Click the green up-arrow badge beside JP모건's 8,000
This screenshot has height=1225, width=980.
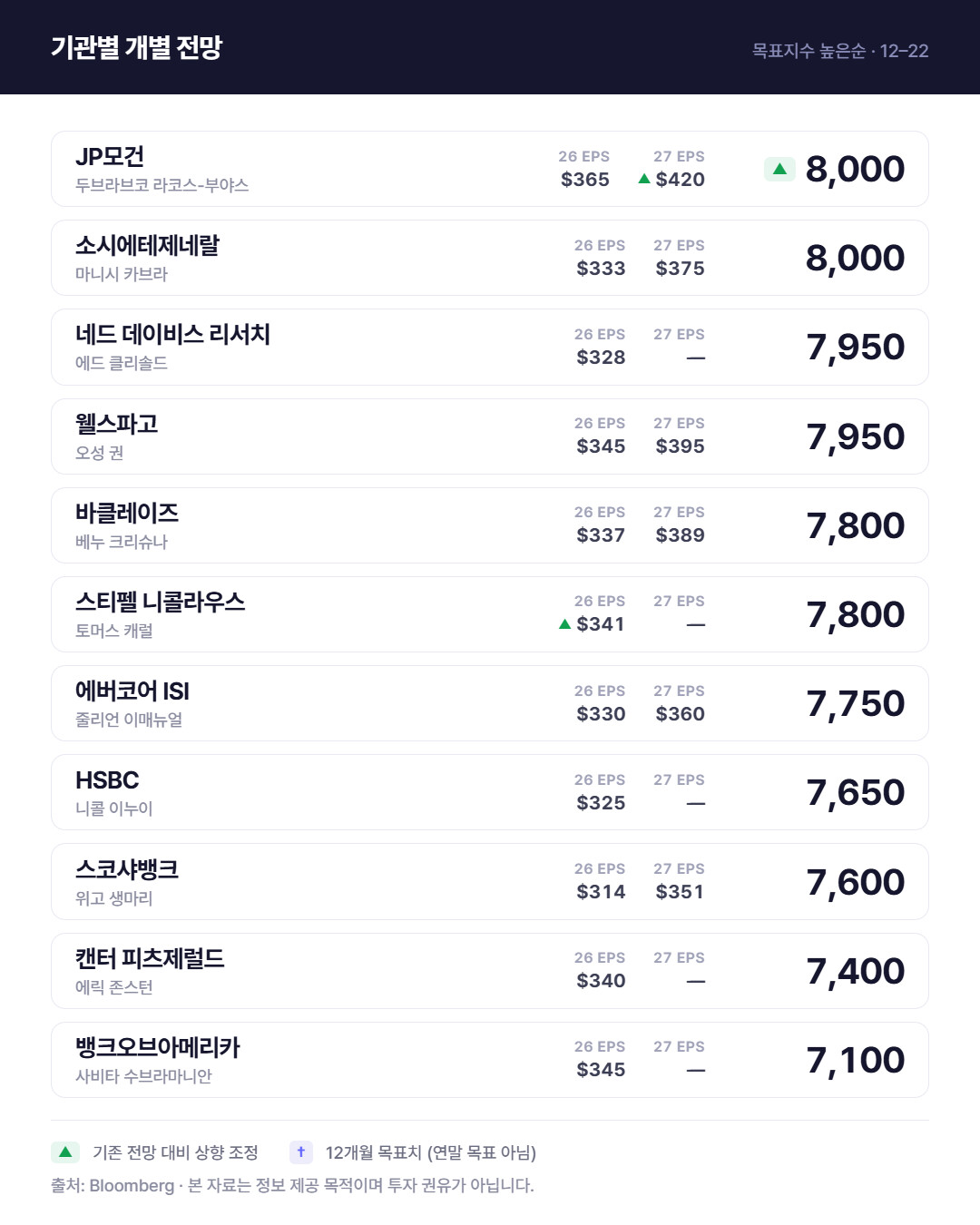click(x=779, y=169)
